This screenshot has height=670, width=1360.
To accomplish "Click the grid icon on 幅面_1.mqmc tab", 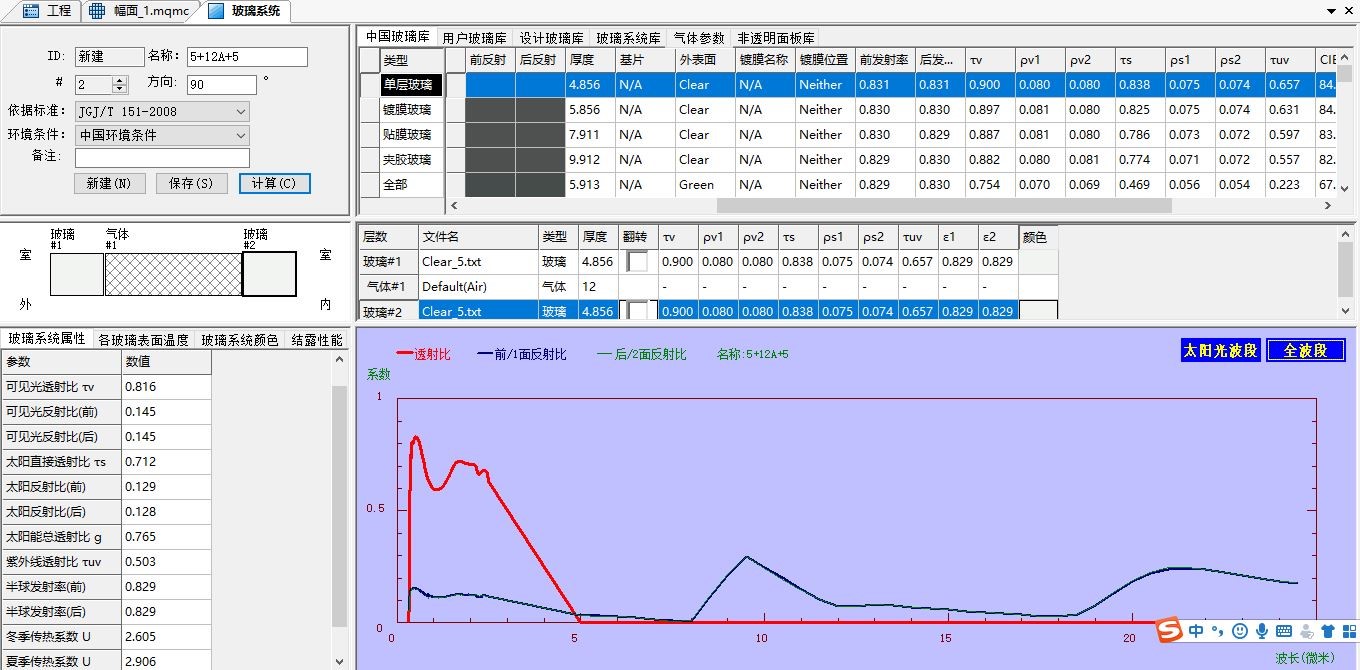I will pos(96,11).
